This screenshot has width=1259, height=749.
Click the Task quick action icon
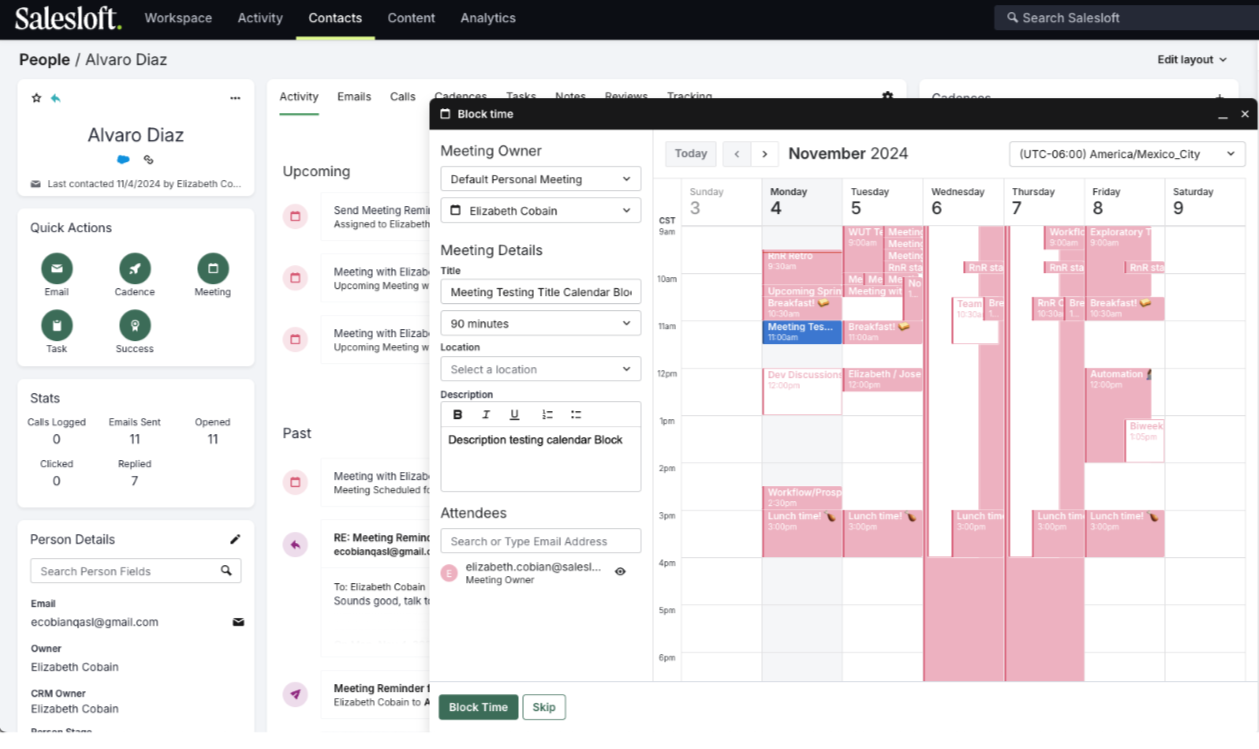click(x=57, y=325)
